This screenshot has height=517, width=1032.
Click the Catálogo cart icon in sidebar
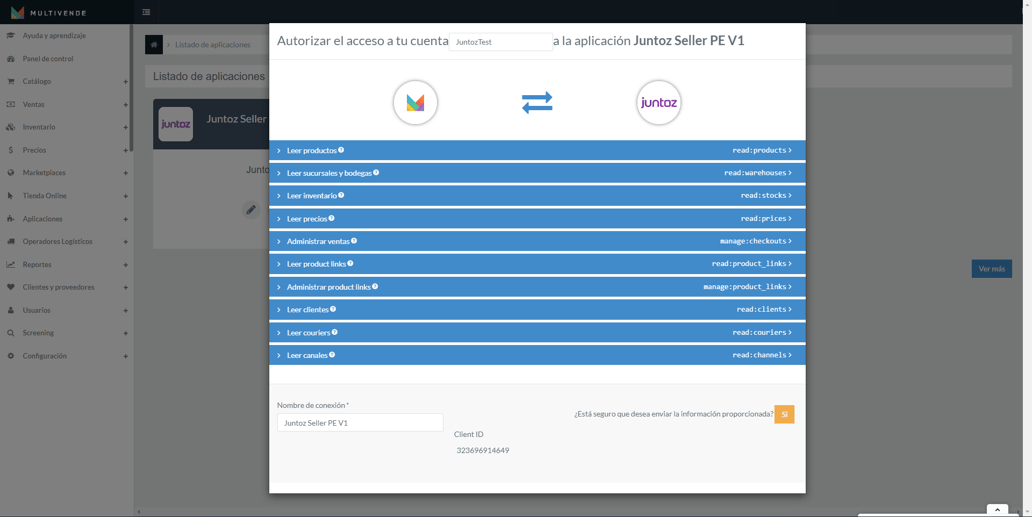(11, 82)
